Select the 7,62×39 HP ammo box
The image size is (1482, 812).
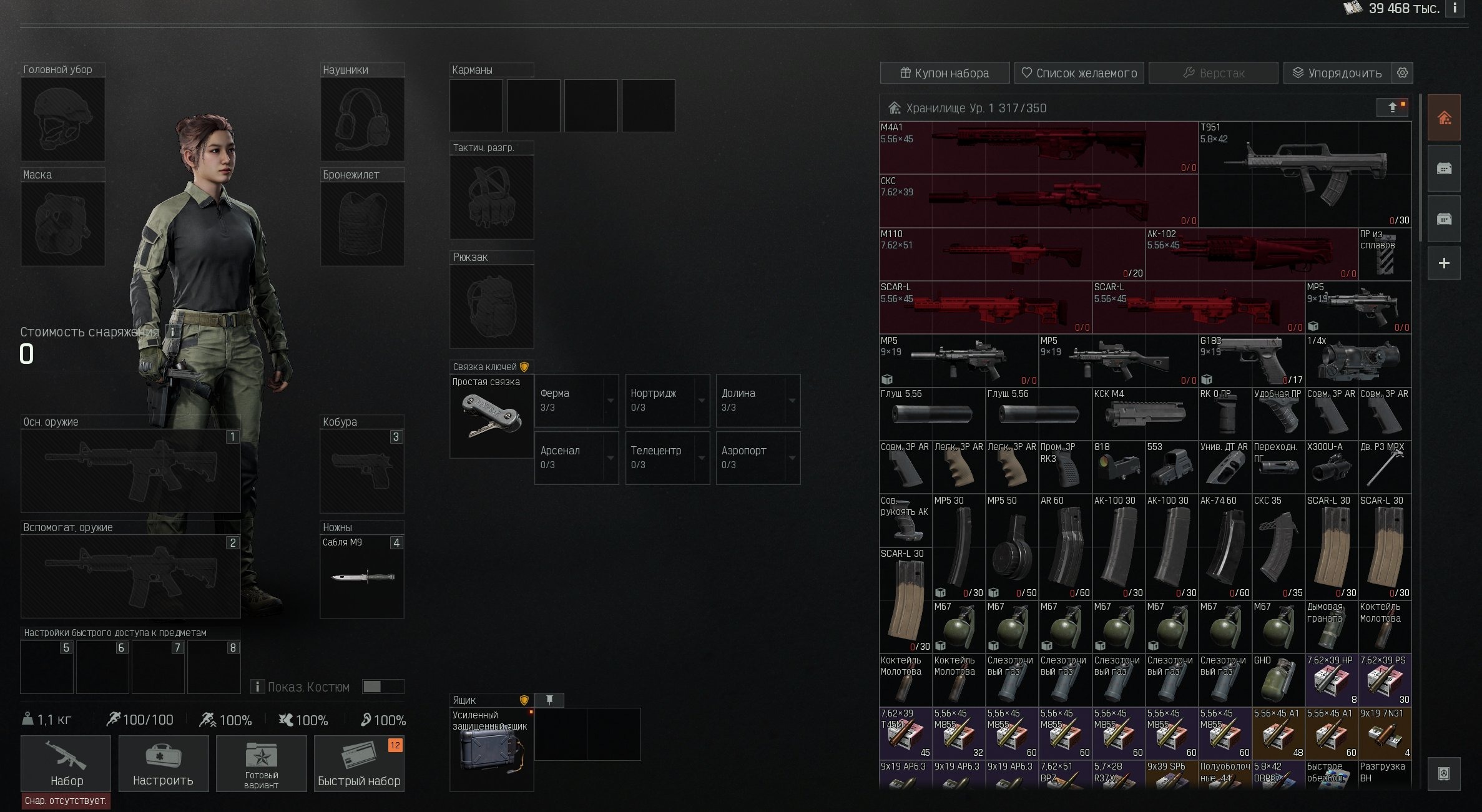click(x=1332, y=680)
